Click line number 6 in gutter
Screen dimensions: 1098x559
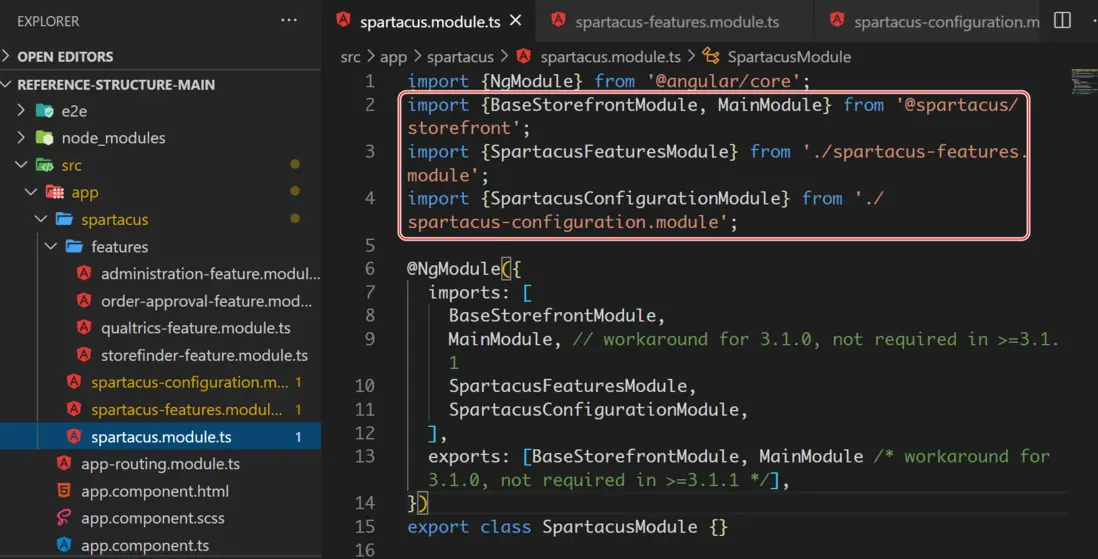click(x=370, y=269)
